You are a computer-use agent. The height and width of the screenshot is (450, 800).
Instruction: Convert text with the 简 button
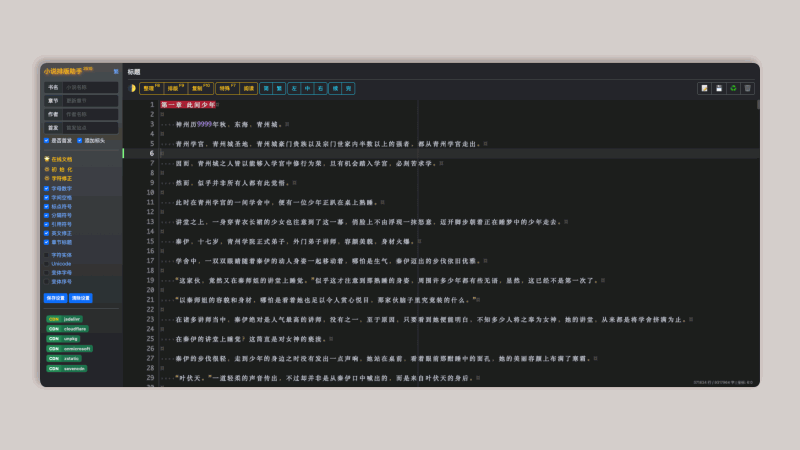(x=266, y=88)
